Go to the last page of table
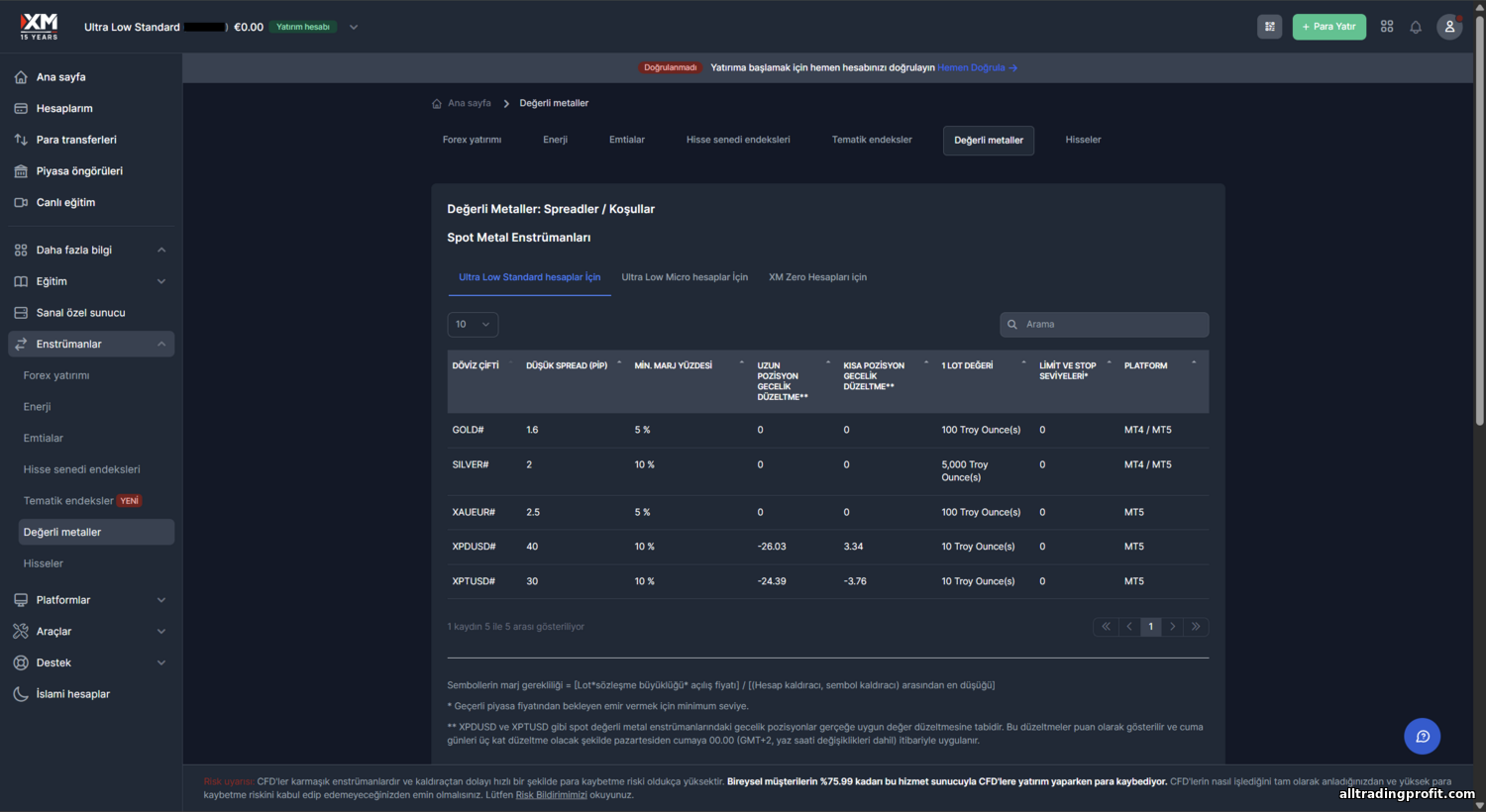Image resolution: width=1486 pixels, height=812 pixels. [x=1196, y=627]
